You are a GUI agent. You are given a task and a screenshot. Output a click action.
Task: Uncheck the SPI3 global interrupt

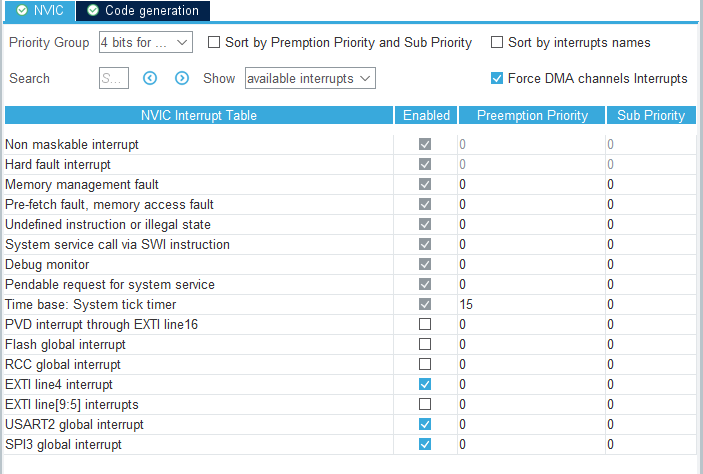[x=426, y=444]
